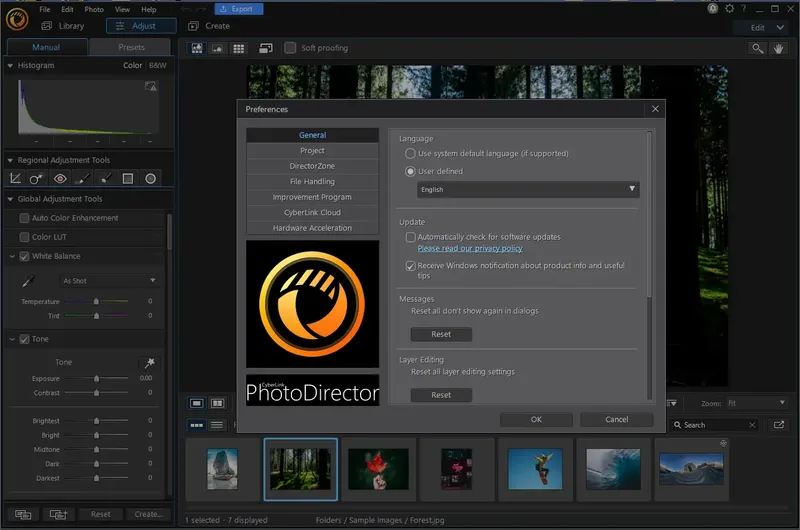Open the privacy policy link
This screenshot has height=530, width=800.
click(470, 248)
